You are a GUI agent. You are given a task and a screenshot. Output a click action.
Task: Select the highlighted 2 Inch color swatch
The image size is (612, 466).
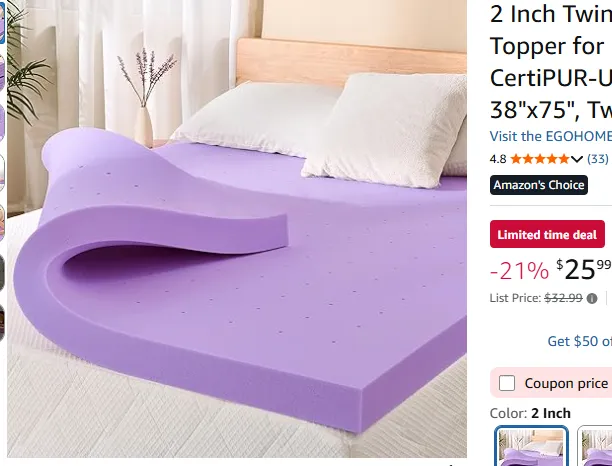pos(531,446)
